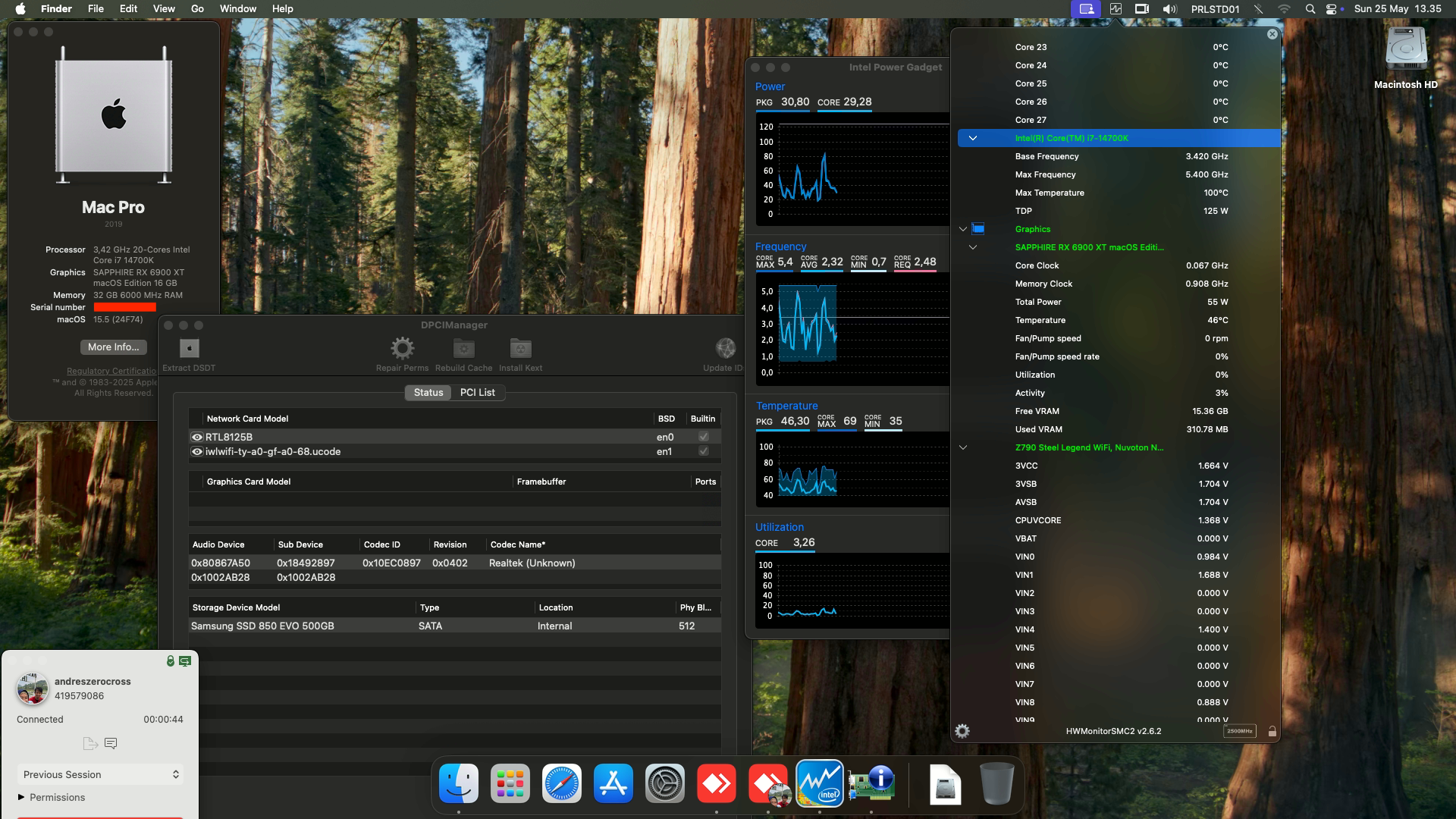The height and width of the screenshot is (819, 1456).
Task: Collapse the Intel Core i7-14700K entry
Action: [x=974, y=138]
